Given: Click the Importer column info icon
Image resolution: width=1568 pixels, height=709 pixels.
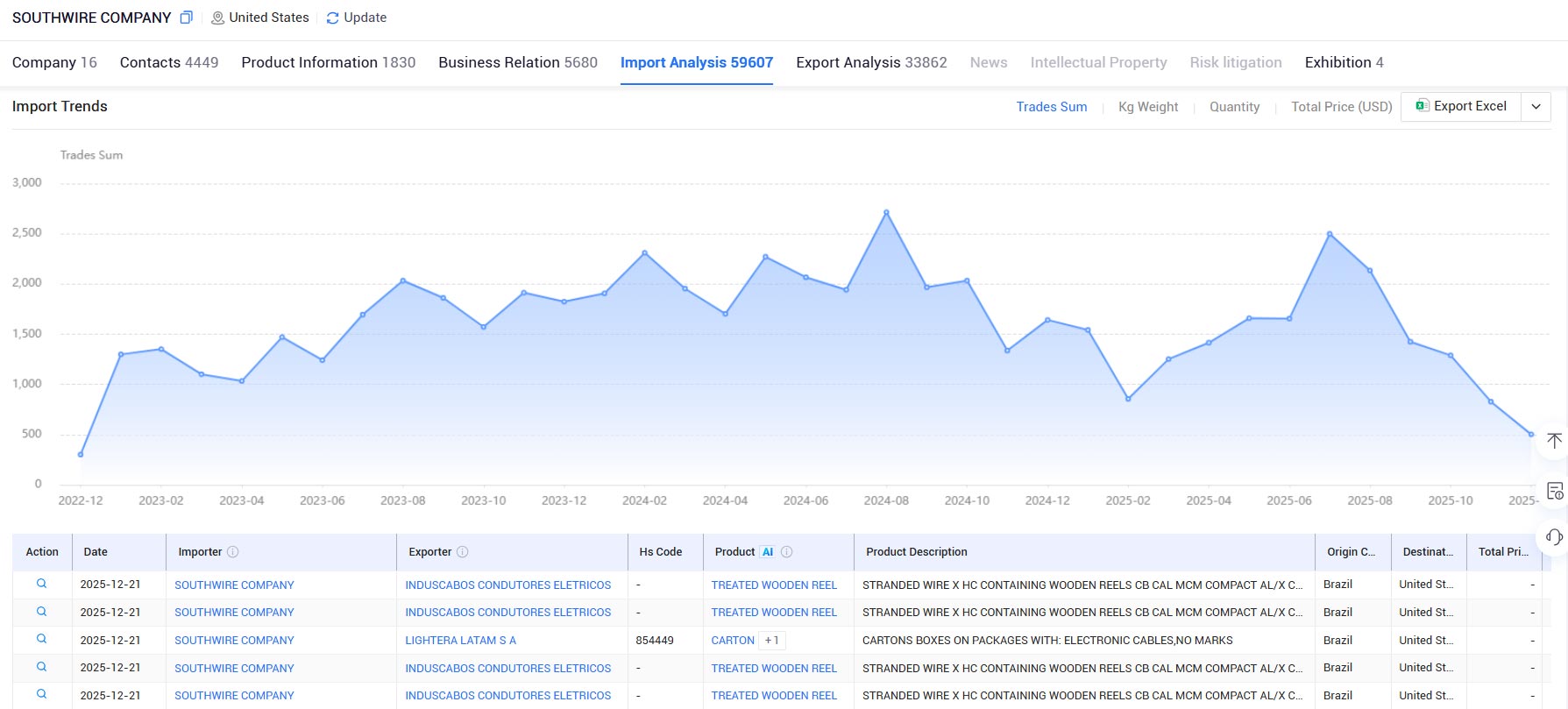Looking at the screenshot, I should pos(233,552).
